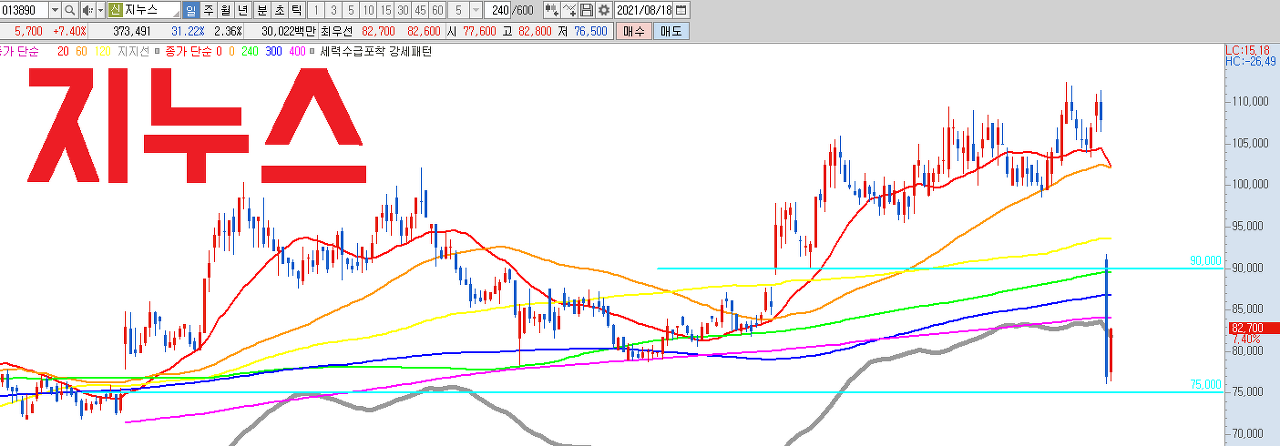Viewport: 1280px width, 446px height.
Task: Choose the 45 interval button
Action: [x=420, y=10]
